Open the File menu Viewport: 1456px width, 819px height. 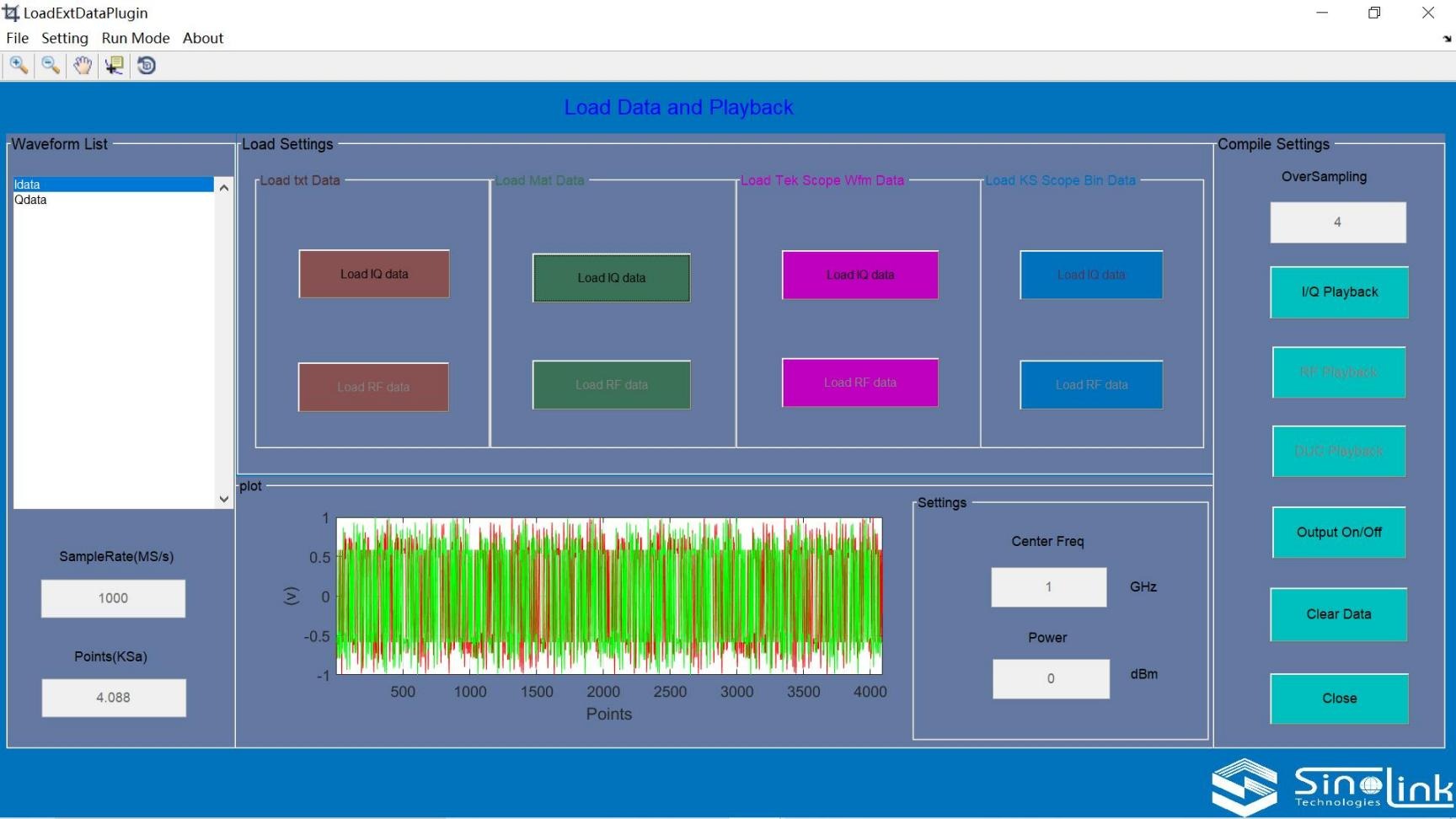pos(17,38)
